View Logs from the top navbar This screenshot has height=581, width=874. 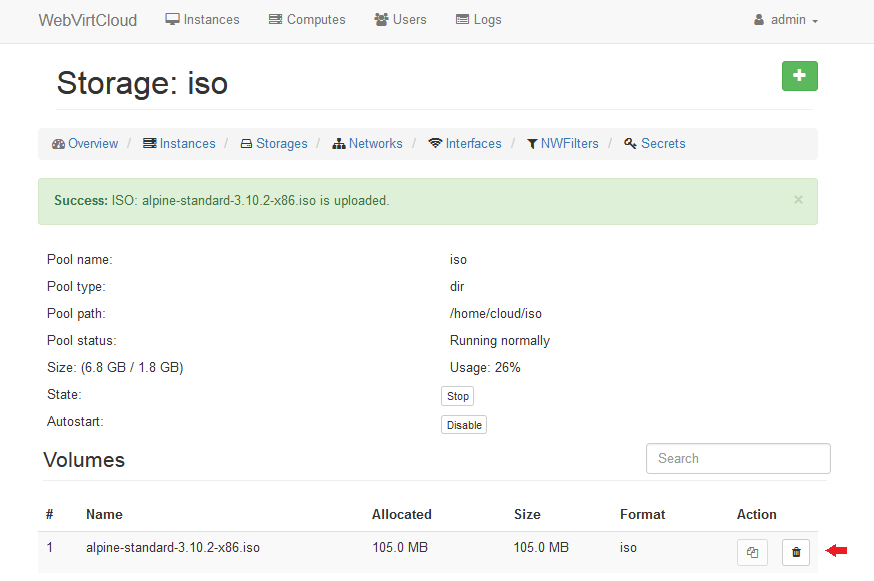(478, 20)
